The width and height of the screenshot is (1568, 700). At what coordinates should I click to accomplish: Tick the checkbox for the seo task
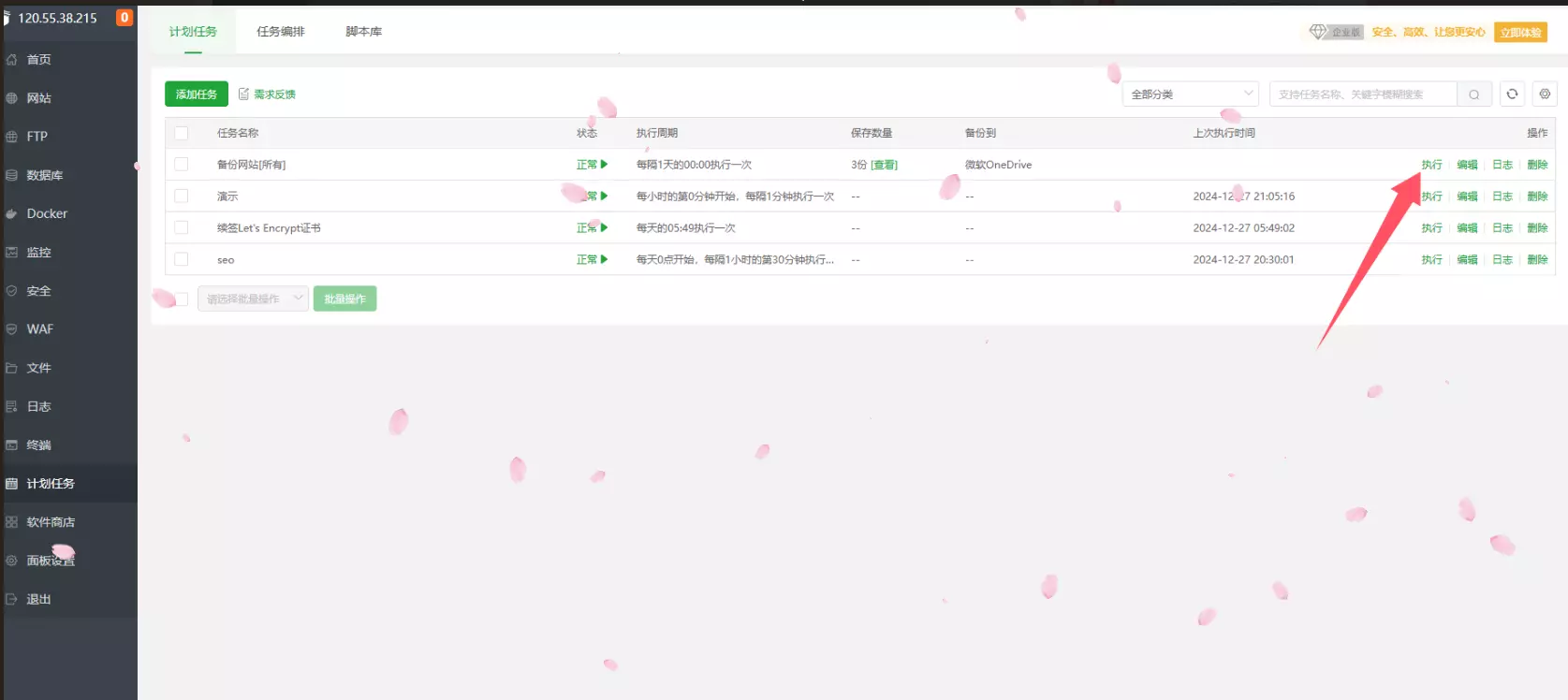182,259
